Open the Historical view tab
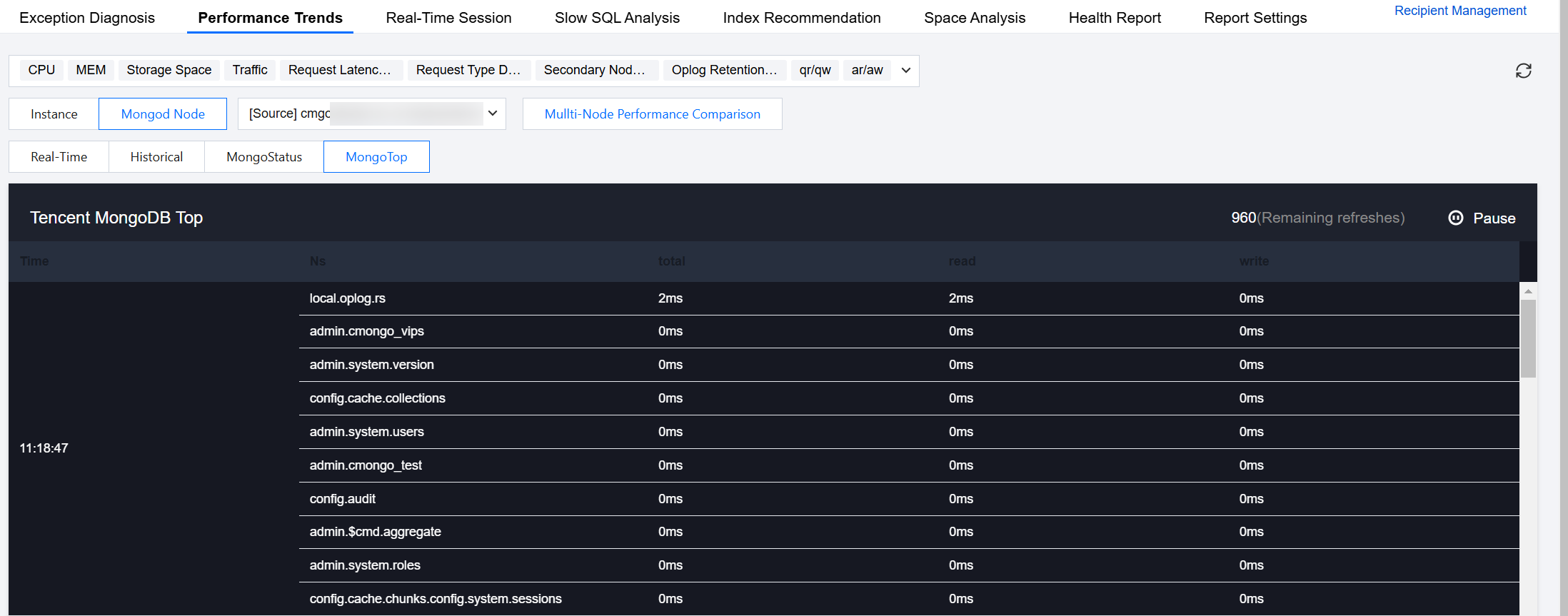The height and width of the screenshot is (616, 1568). [x=156, y=157]
